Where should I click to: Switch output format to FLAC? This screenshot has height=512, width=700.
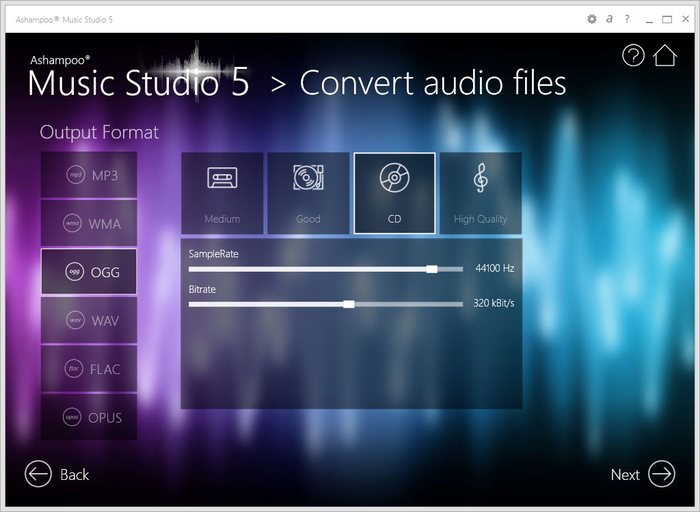pyautogui.click(x=89, y=369)
